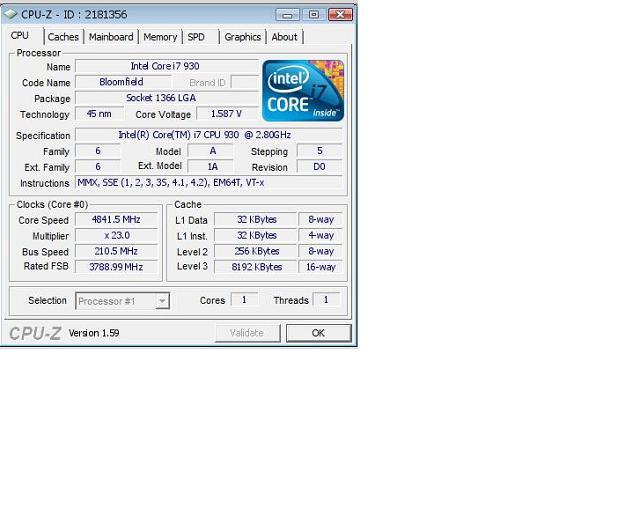The height and width of the screenshot is (512, 640).
Task: Click the Validate button
Action: [x=247, y=333]
